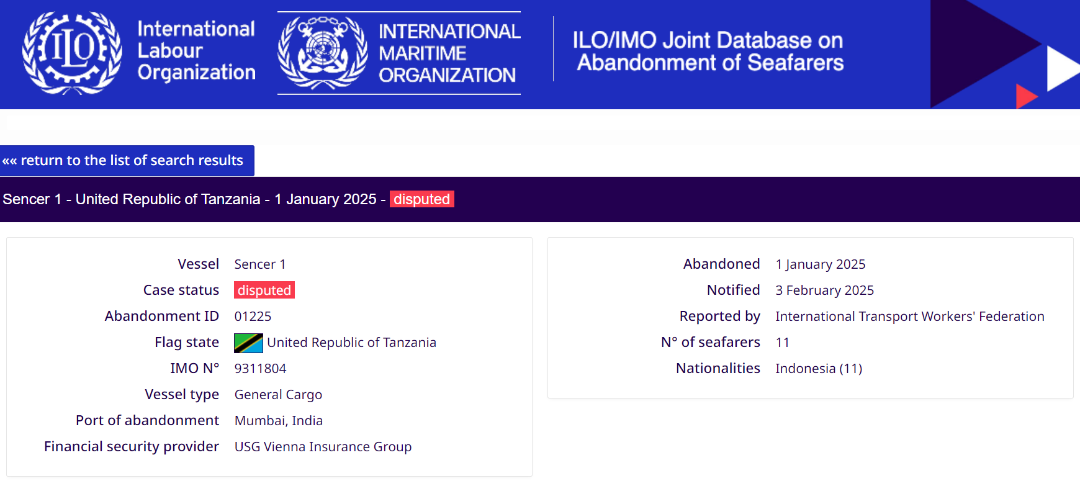Click the ILO gear-wreath logo

(72, 52)
